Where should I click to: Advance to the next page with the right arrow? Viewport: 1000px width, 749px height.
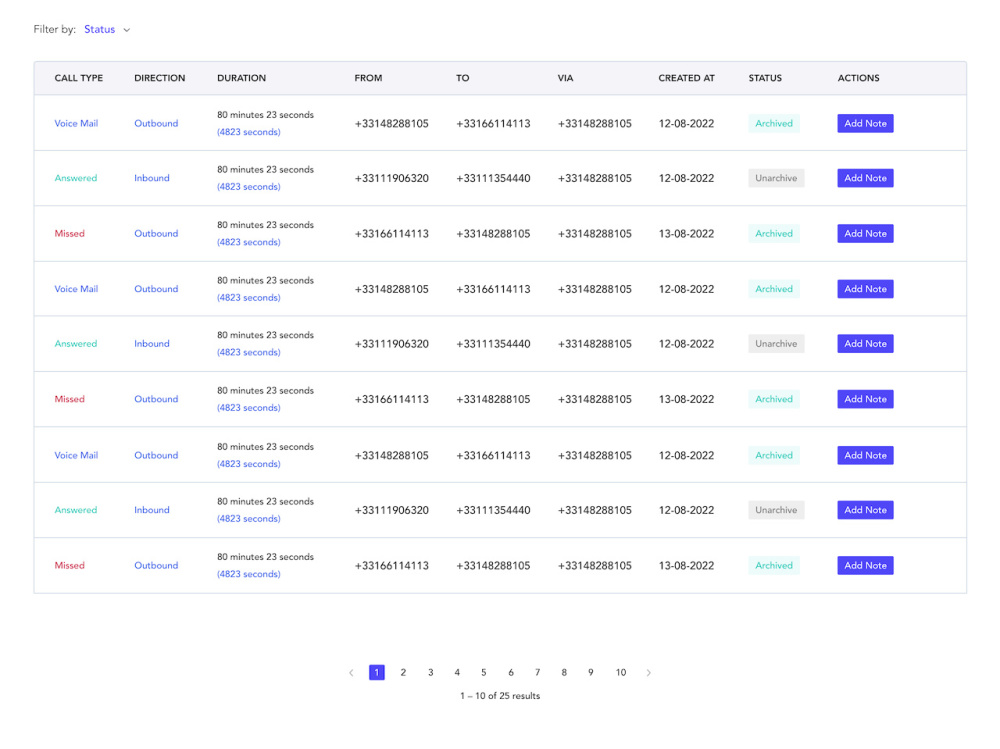649,672
